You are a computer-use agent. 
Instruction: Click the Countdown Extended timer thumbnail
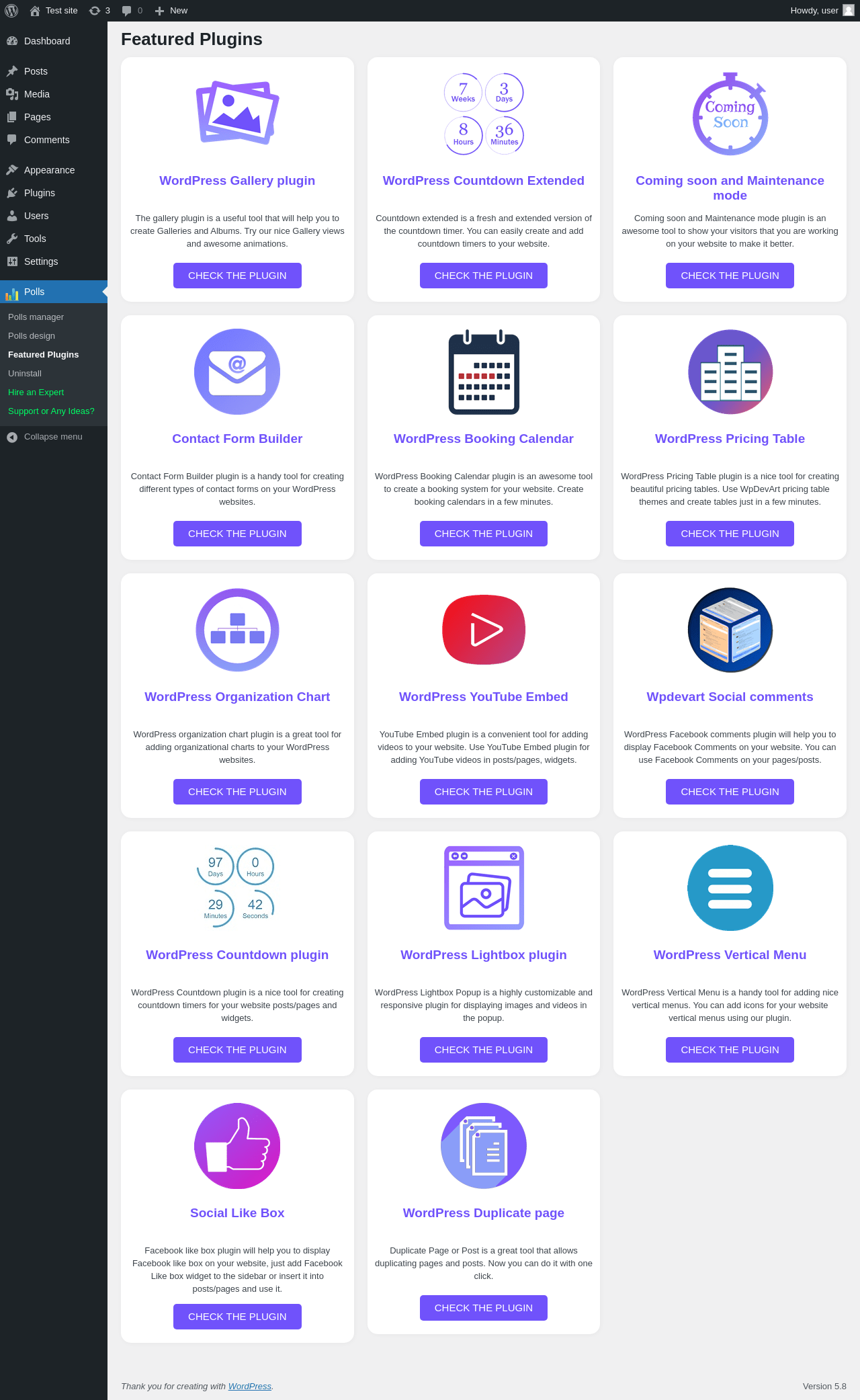pyautogui.click(x=484, y=114)
